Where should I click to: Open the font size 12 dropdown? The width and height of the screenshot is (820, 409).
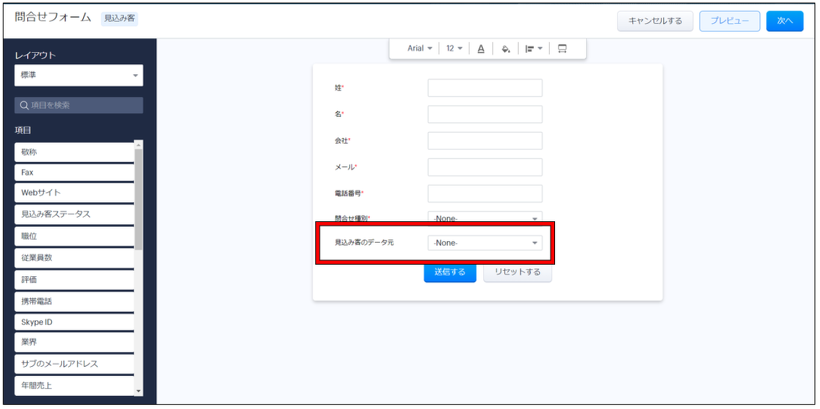454,48
